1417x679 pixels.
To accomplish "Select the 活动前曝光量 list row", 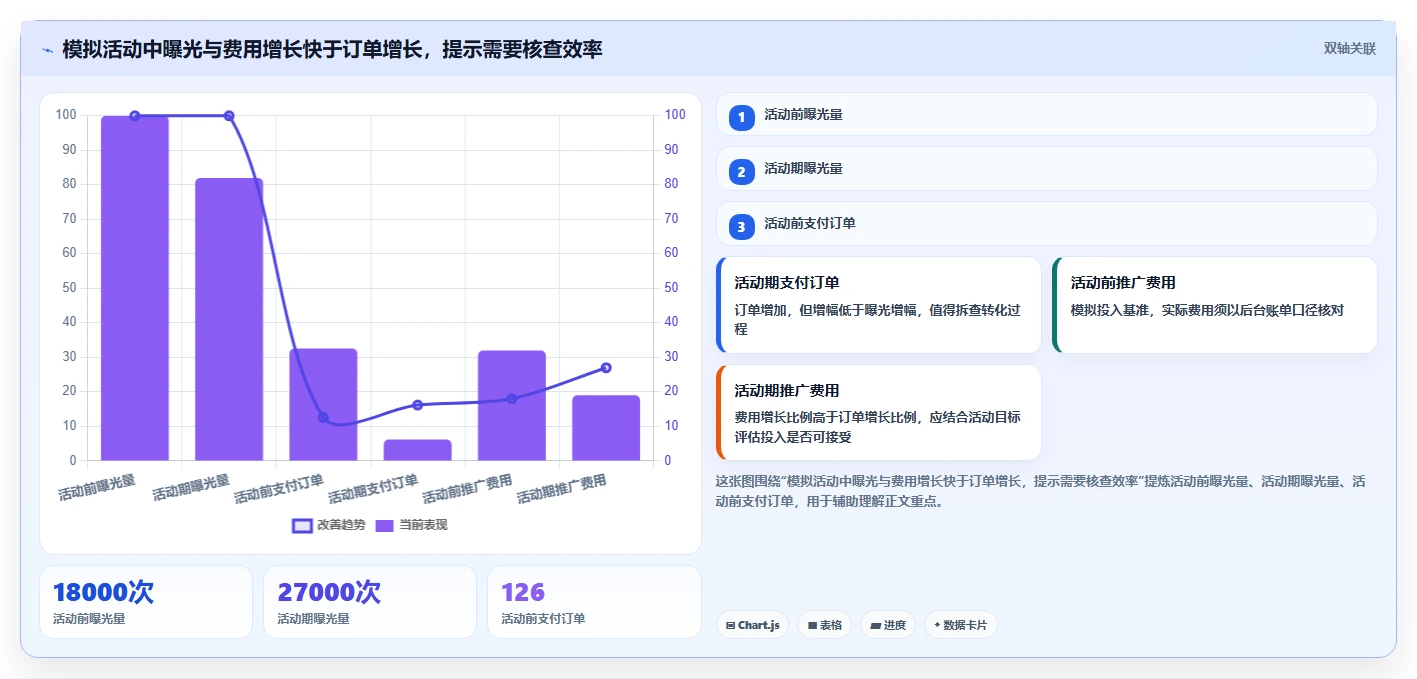I will point(1047,115).
